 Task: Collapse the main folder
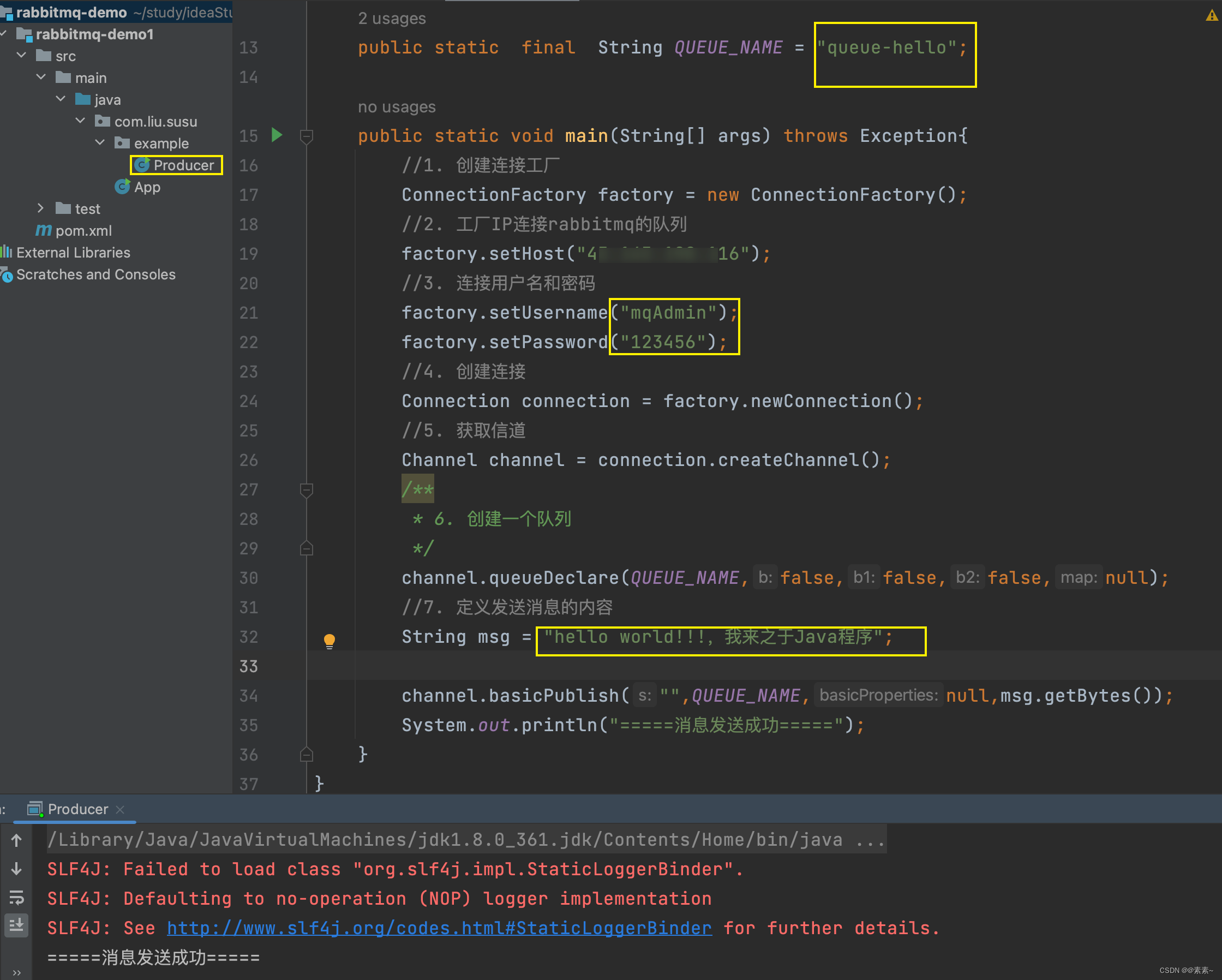pyautogui.click(x=41, y=77)
